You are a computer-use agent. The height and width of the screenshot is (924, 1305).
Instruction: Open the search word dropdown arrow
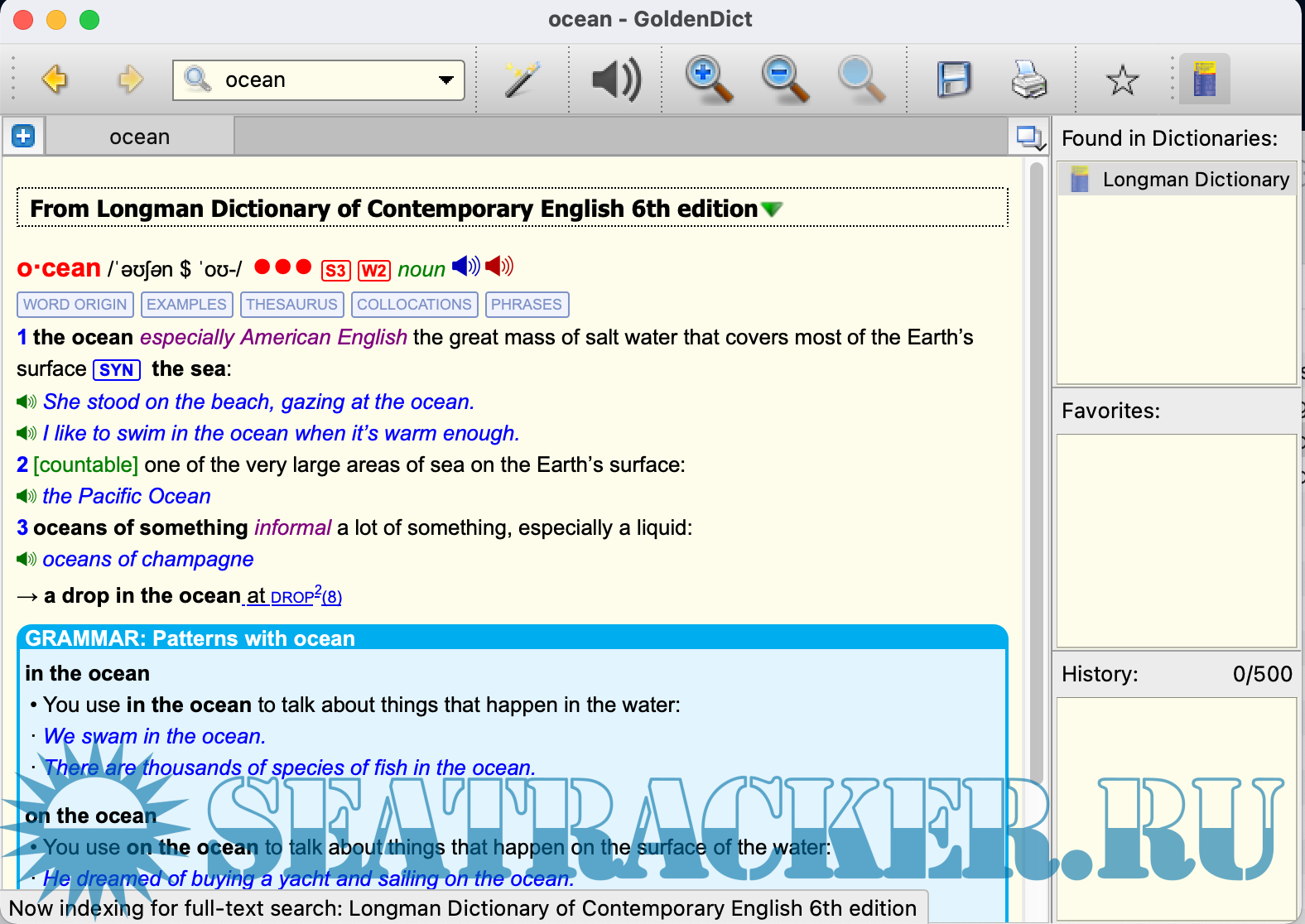point(446,80)
